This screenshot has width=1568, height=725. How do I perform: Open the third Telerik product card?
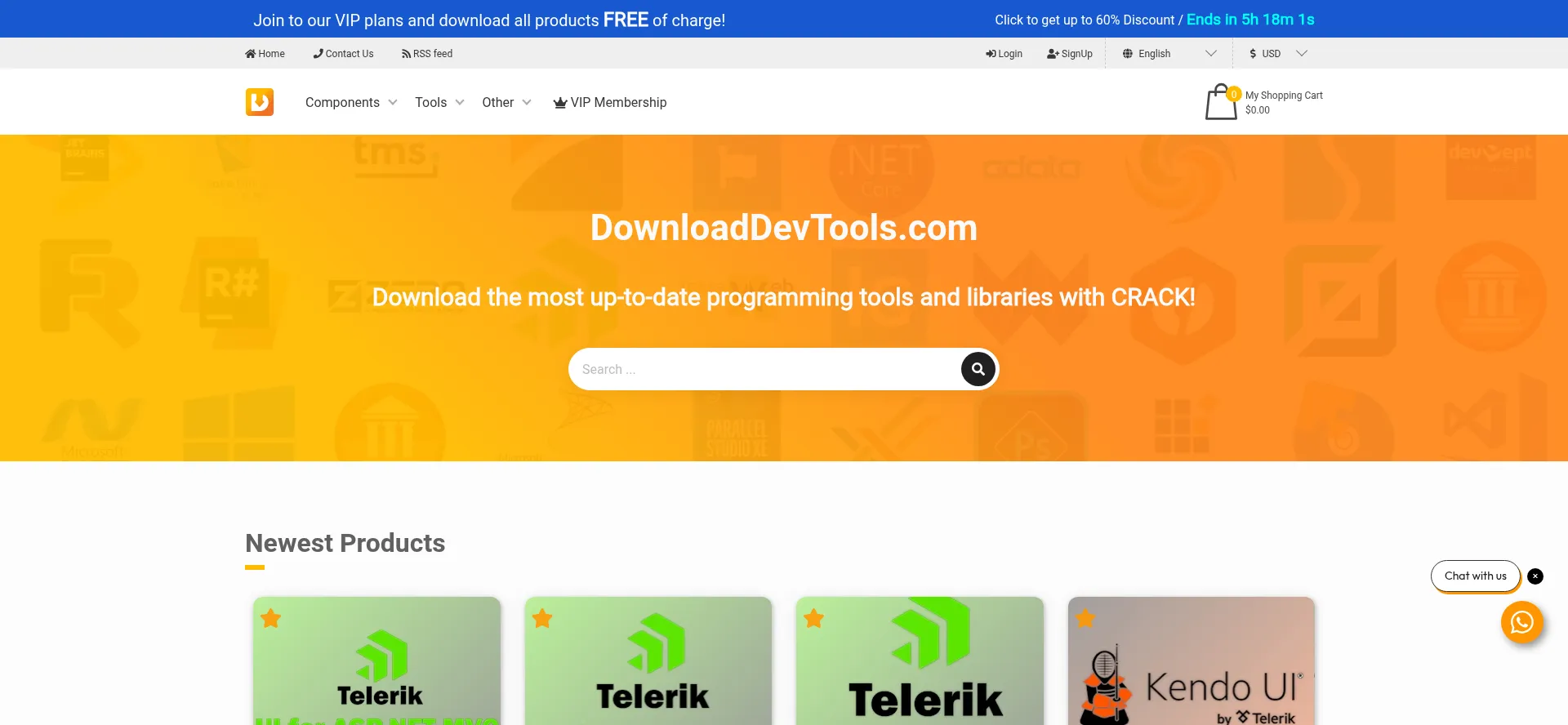[x=920, y=661]
